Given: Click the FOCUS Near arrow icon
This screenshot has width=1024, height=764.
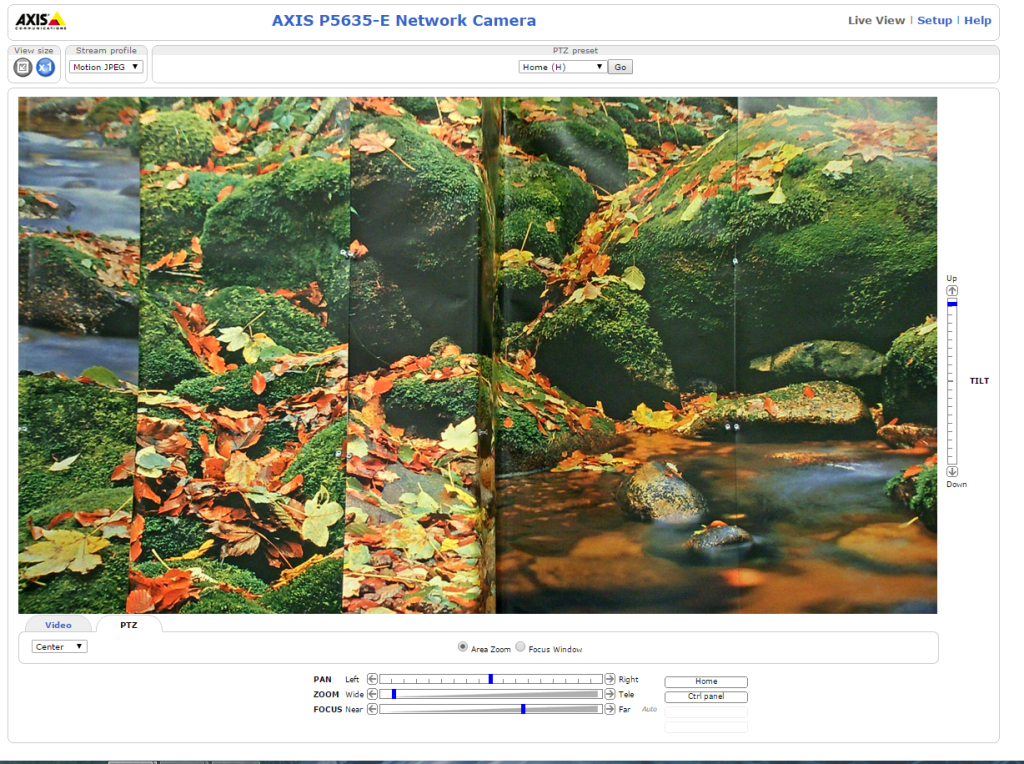Looking at the screenshot, I should [x=370, y=709].
